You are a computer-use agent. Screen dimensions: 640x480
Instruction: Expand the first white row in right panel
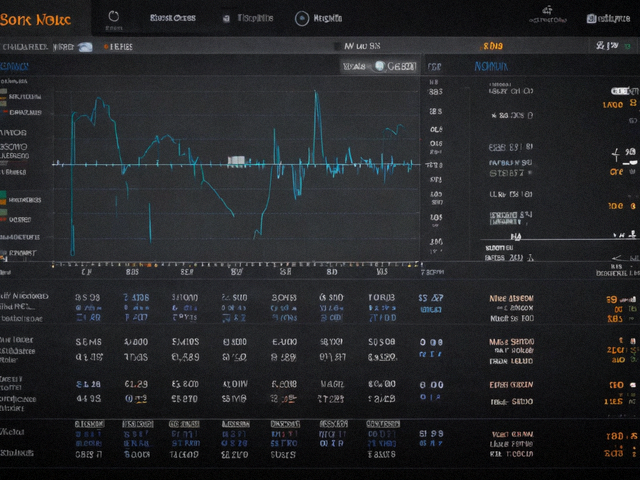click(511, 91)
